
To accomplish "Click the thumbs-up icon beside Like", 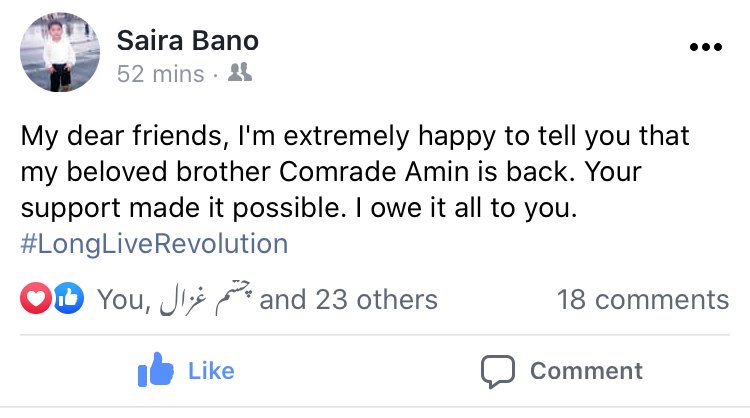I will [156, 372].
